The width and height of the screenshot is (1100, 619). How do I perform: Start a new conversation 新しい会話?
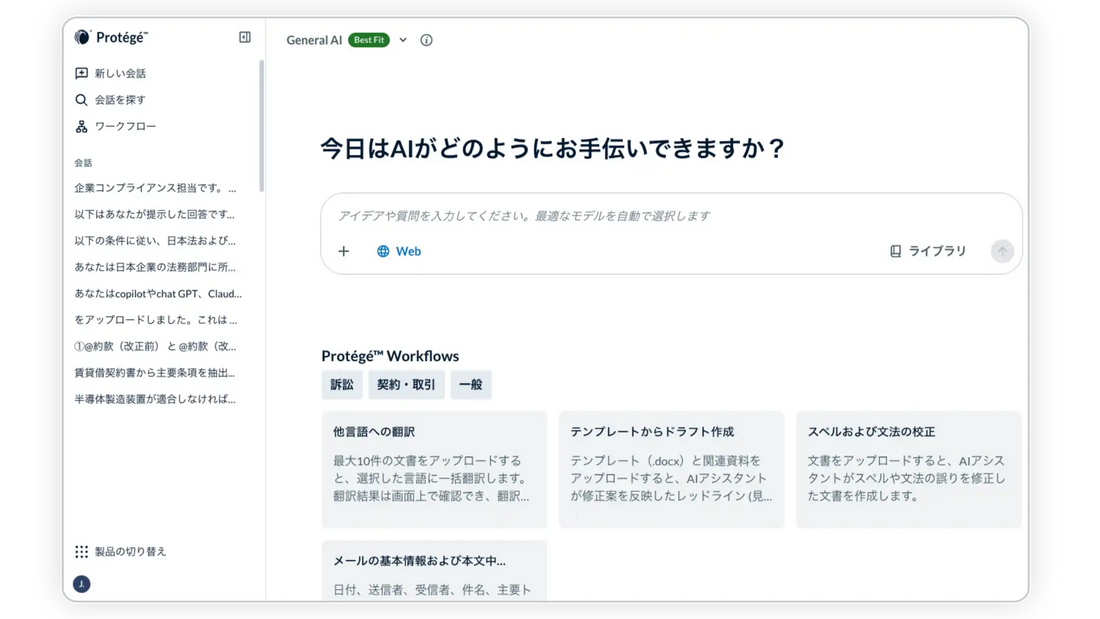(111, 73)
